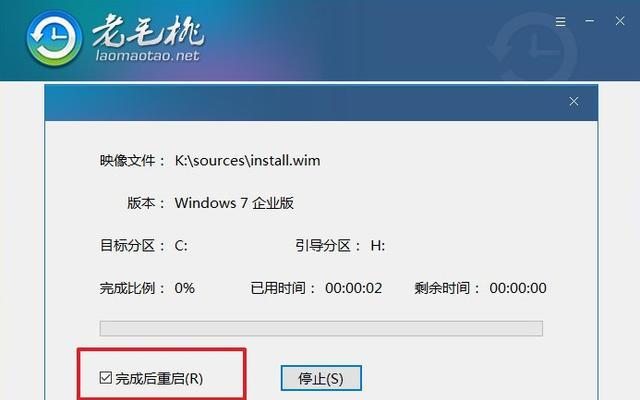
Task: Click the 停止(S) button
Action: point(321,378)
